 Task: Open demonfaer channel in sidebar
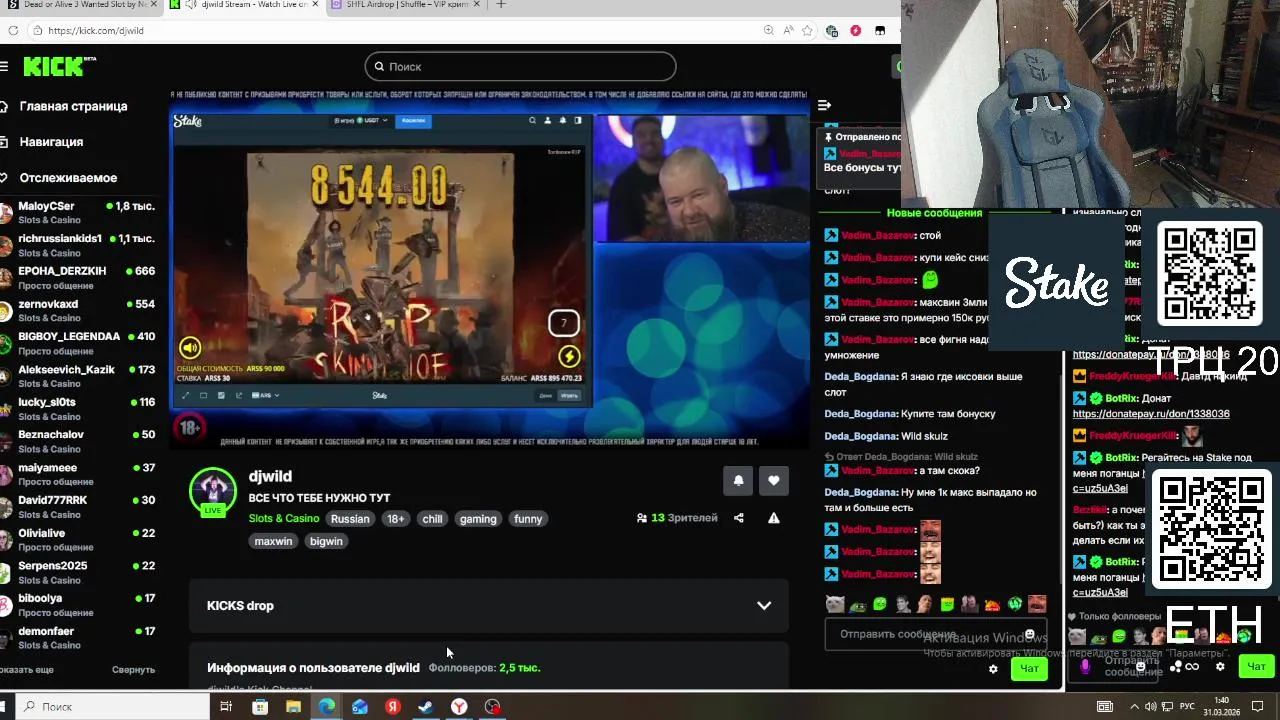pos(78,637)
